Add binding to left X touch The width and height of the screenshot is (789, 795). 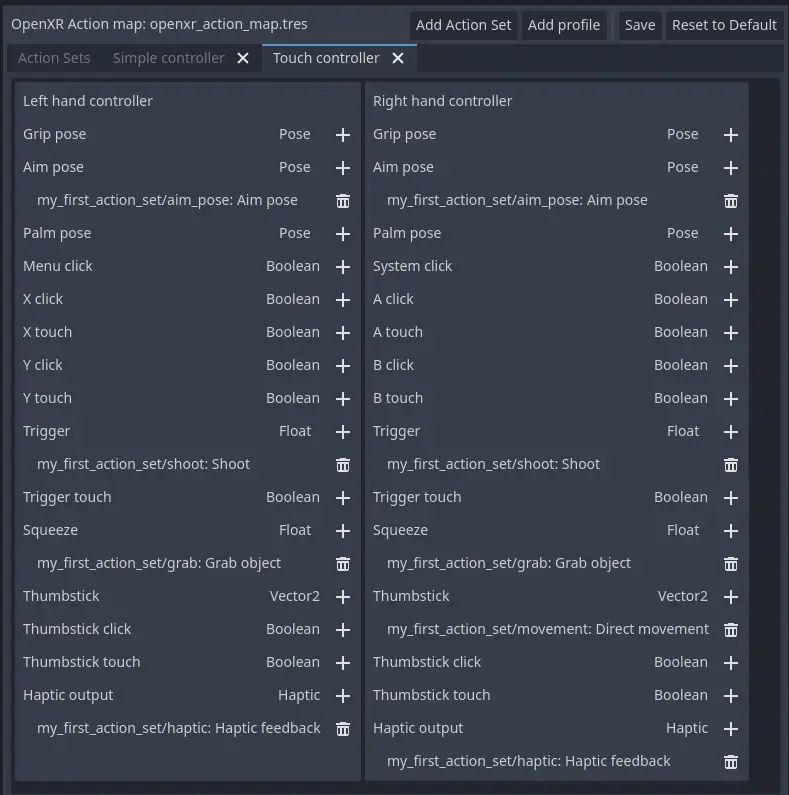(343, 333)
